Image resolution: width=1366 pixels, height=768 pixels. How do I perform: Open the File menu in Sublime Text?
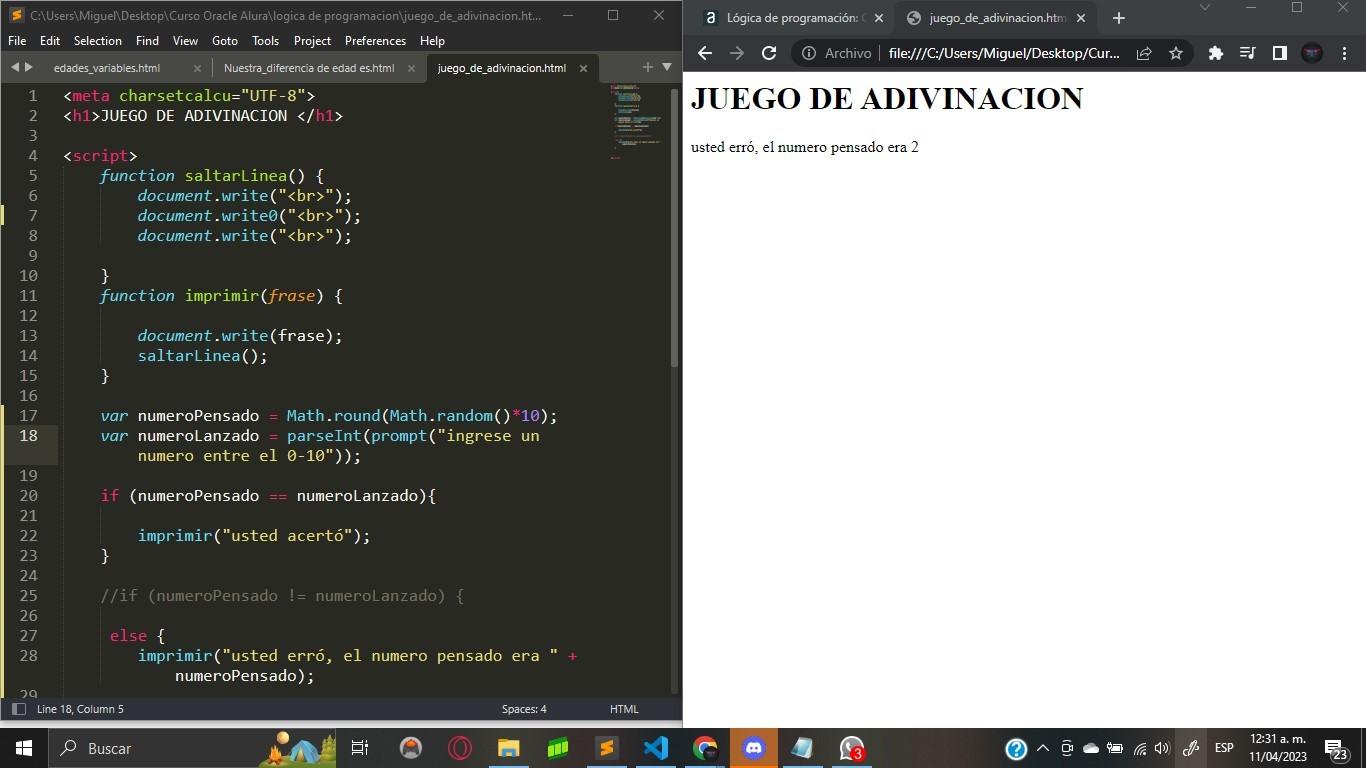point(17,41)
